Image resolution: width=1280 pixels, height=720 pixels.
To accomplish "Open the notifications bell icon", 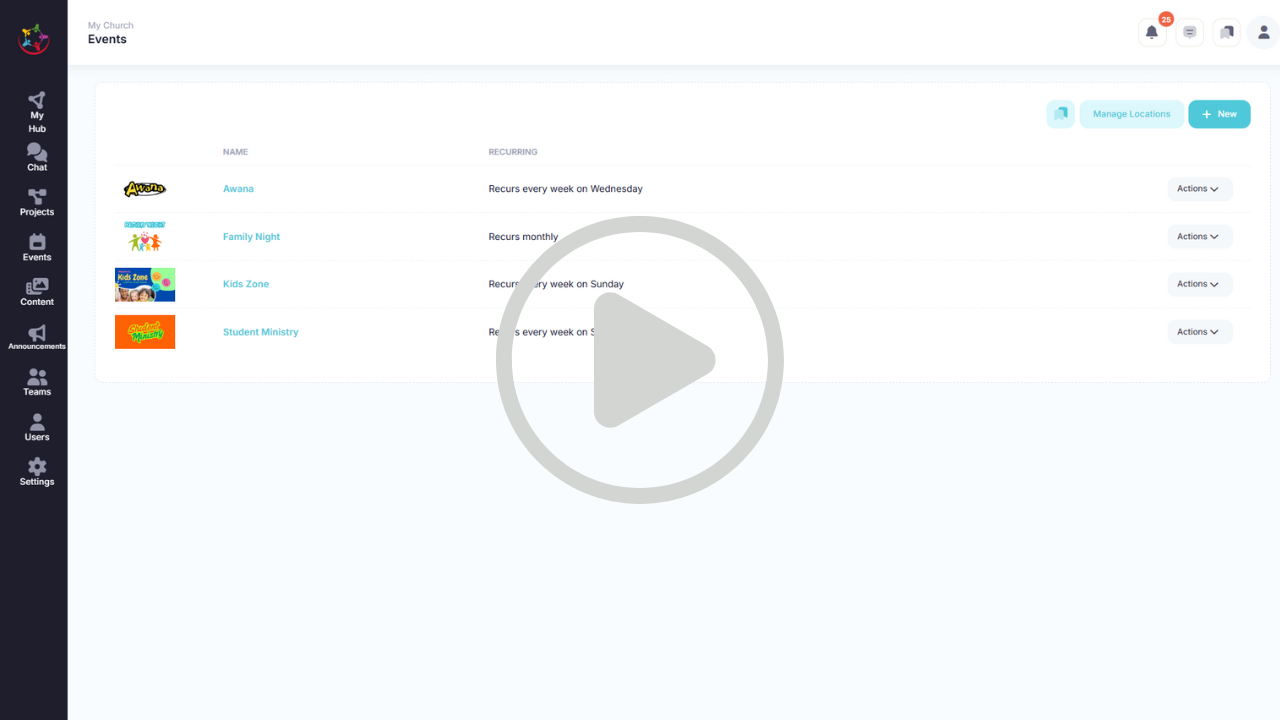I will [x=1151, y=32].
